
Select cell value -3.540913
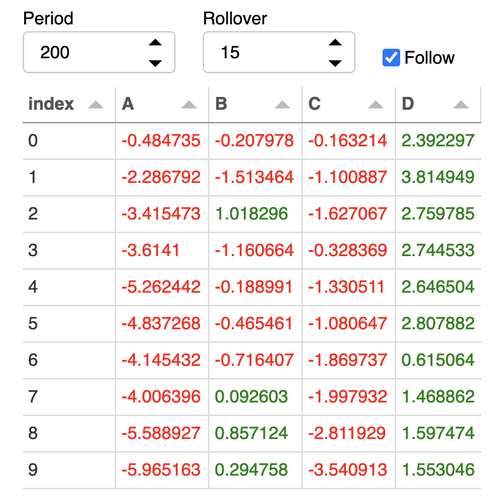(348, 470)
